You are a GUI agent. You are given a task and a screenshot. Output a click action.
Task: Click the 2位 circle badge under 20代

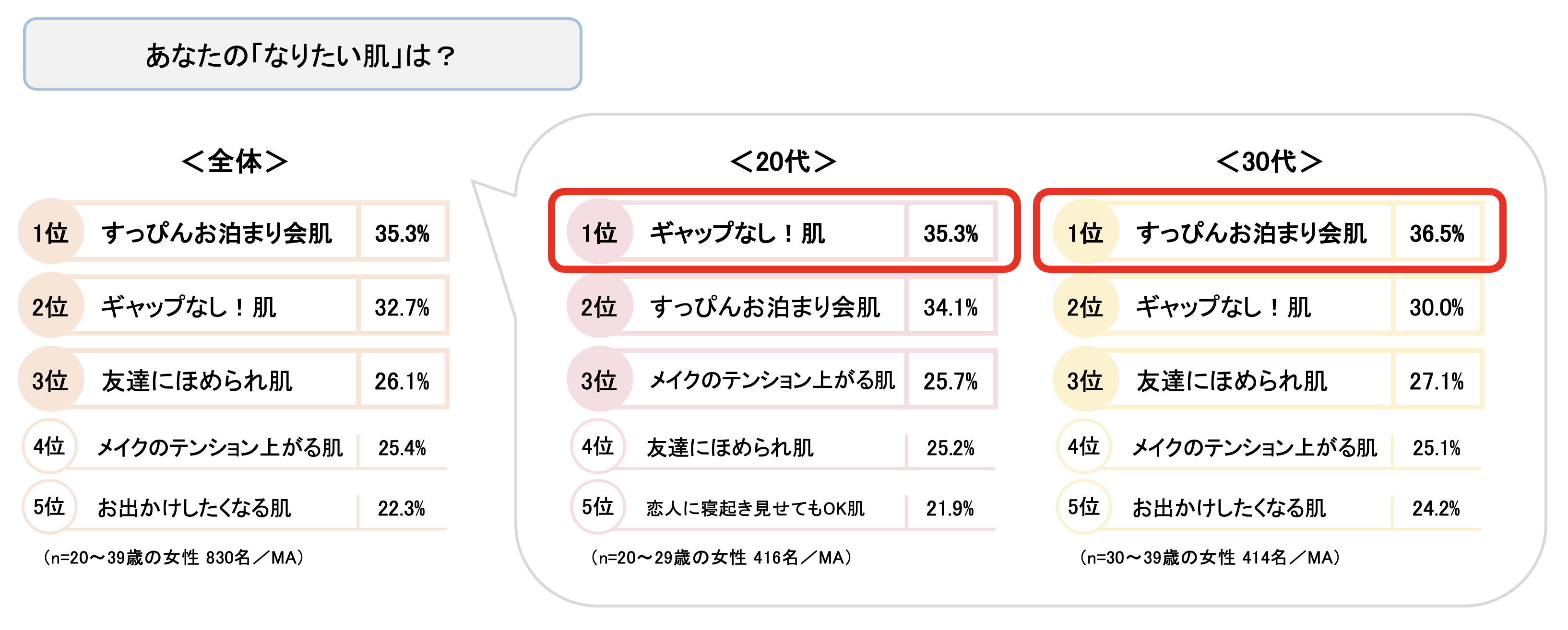[599, 306]
